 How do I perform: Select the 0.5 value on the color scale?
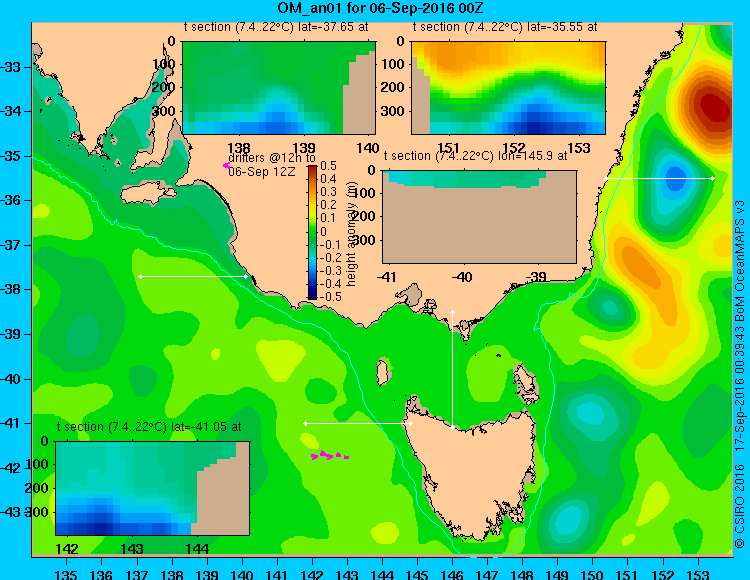(329, 166)
